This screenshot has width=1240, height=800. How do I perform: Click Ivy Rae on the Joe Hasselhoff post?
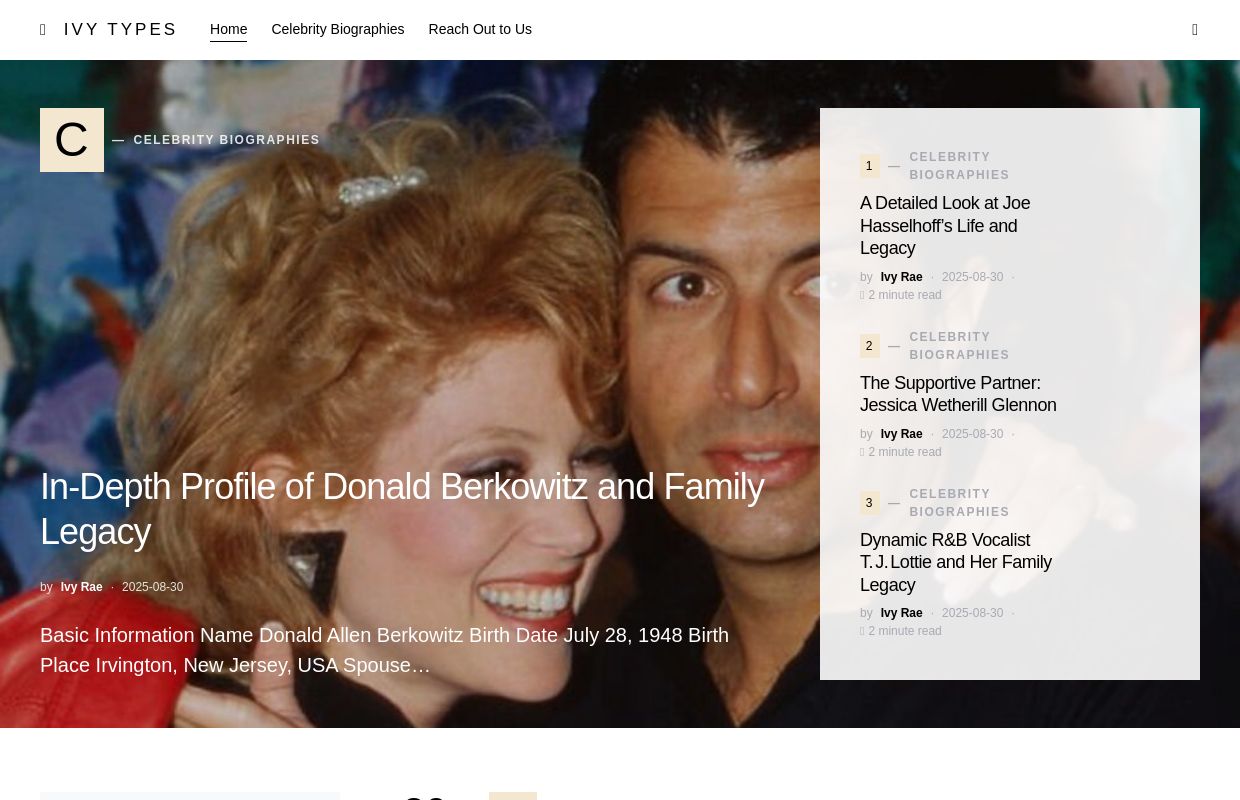[901, 277]
